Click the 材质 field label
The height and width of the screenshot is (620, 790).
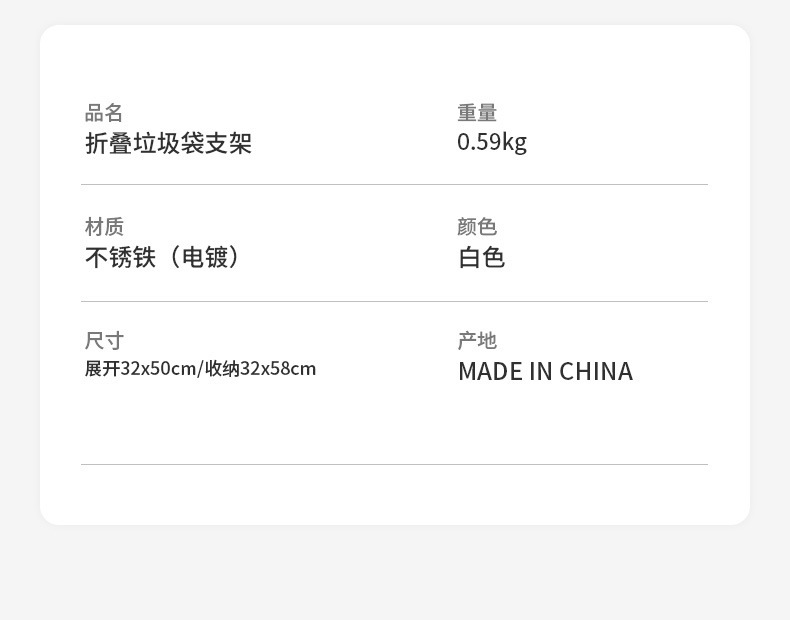(104, 227)
